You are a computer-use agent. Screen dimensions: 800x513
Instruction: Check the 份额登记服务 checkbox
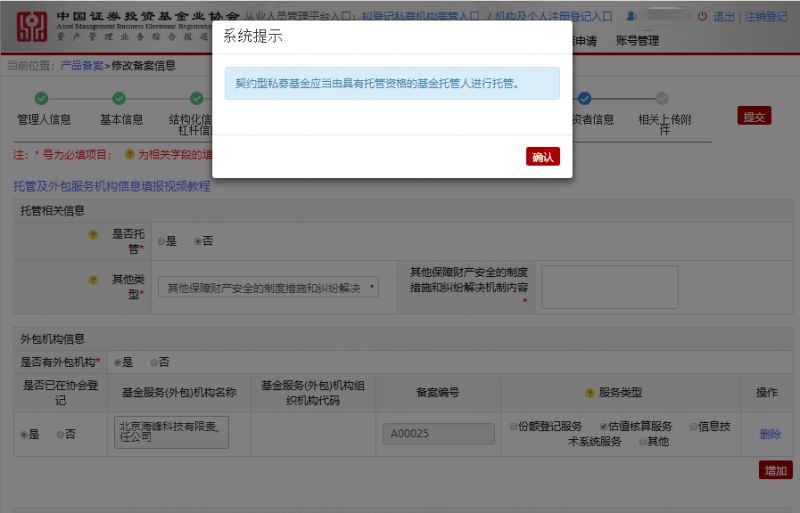click(513, 427)
